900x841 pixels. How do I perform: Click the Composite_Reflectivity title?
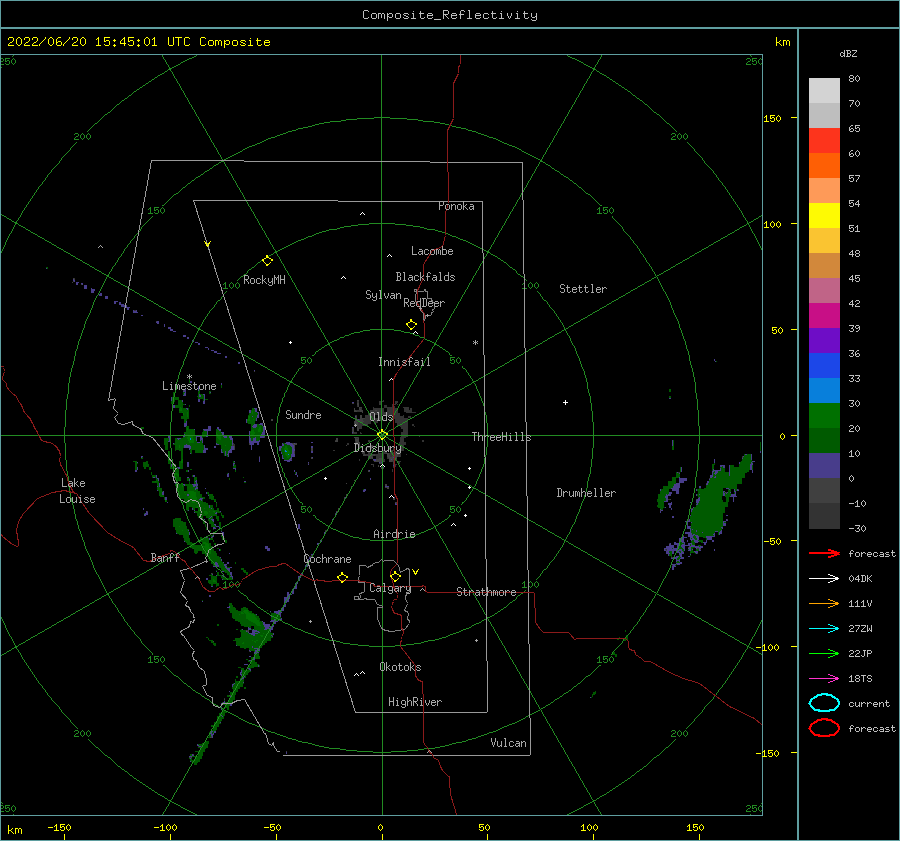(x=450, y=15)
